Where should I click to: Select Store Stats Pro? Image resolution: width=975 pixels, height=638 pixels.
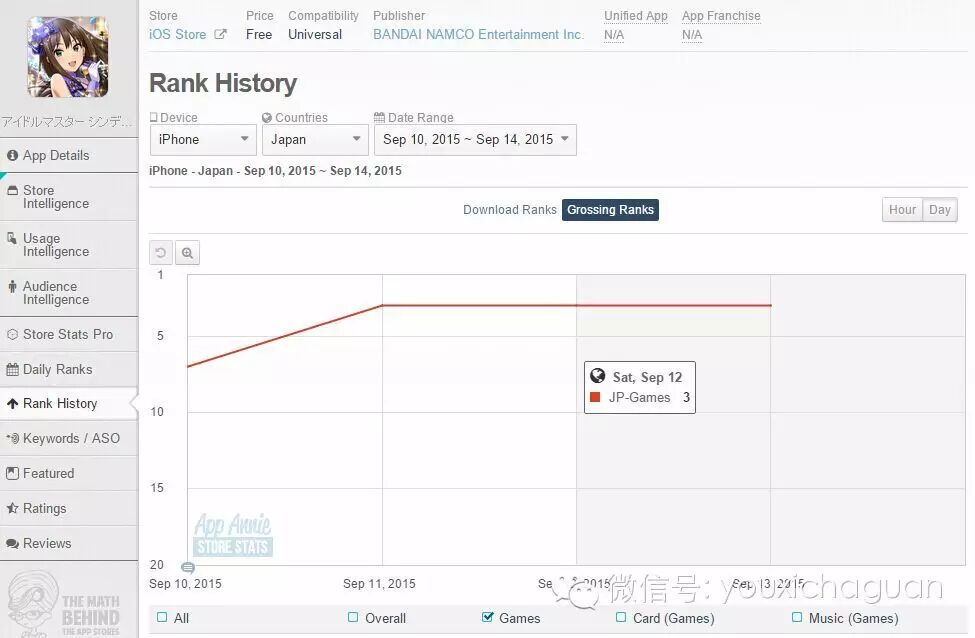[69, 335]
